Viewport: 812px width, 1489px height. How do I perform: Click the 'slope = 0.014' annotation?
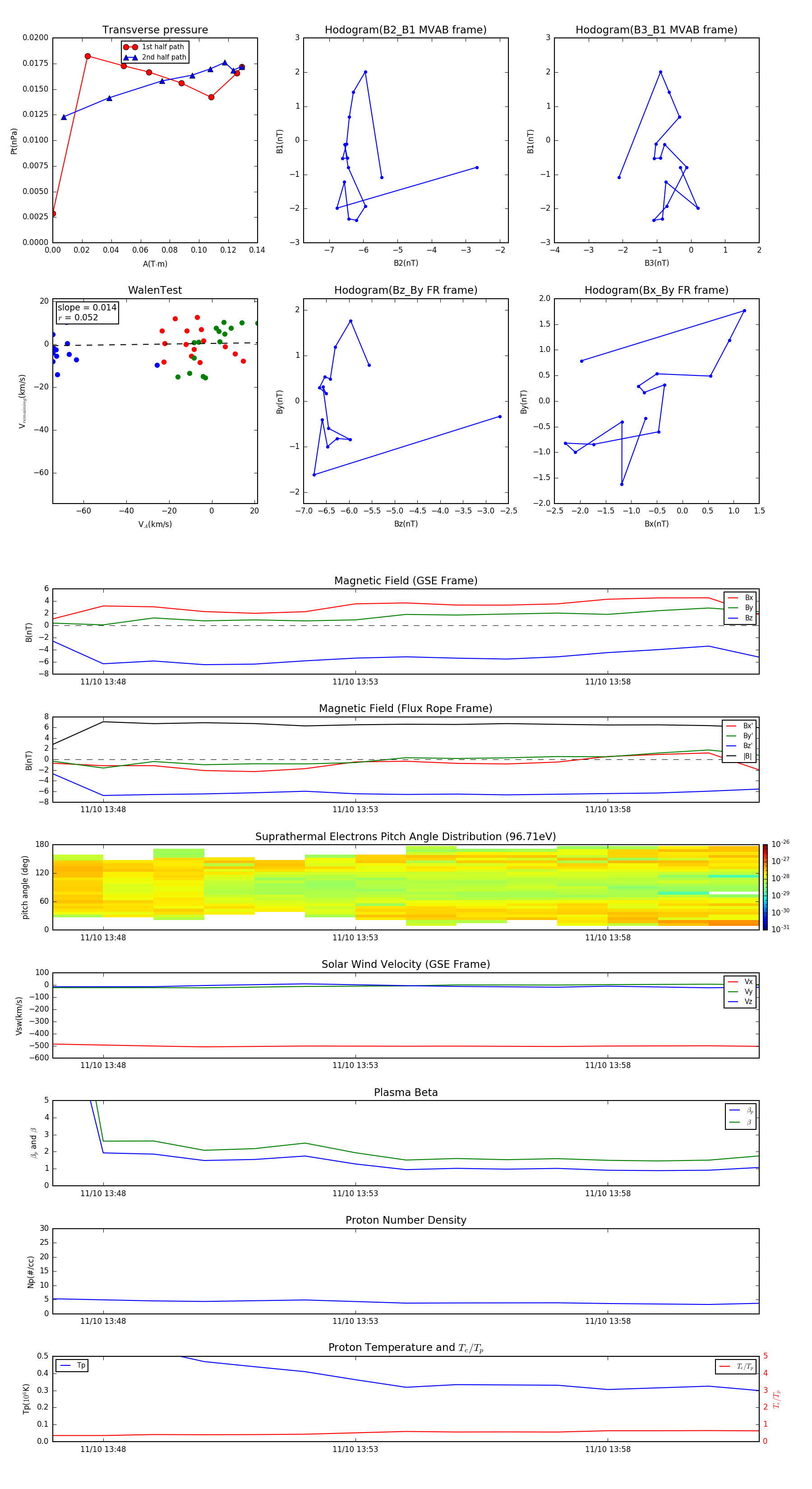[x=87, y=308]
